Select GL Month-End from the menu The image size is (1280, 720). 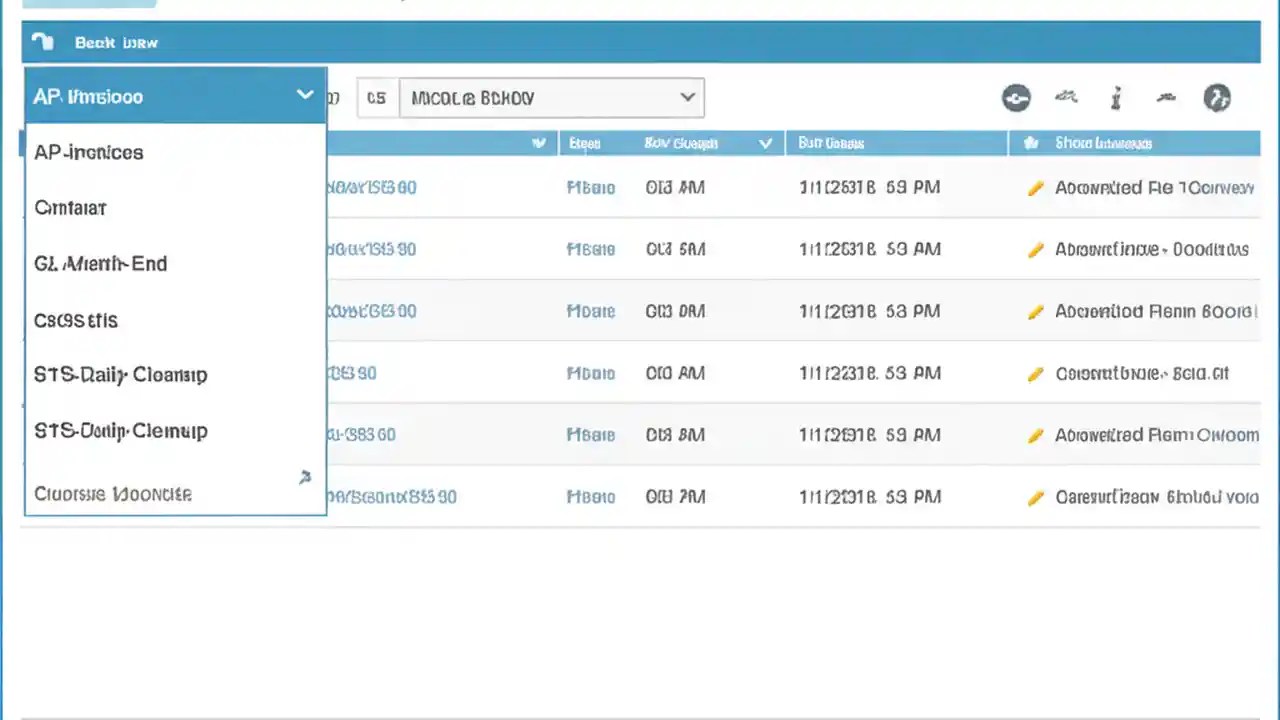pyautogui.click(x=100, y=263)
